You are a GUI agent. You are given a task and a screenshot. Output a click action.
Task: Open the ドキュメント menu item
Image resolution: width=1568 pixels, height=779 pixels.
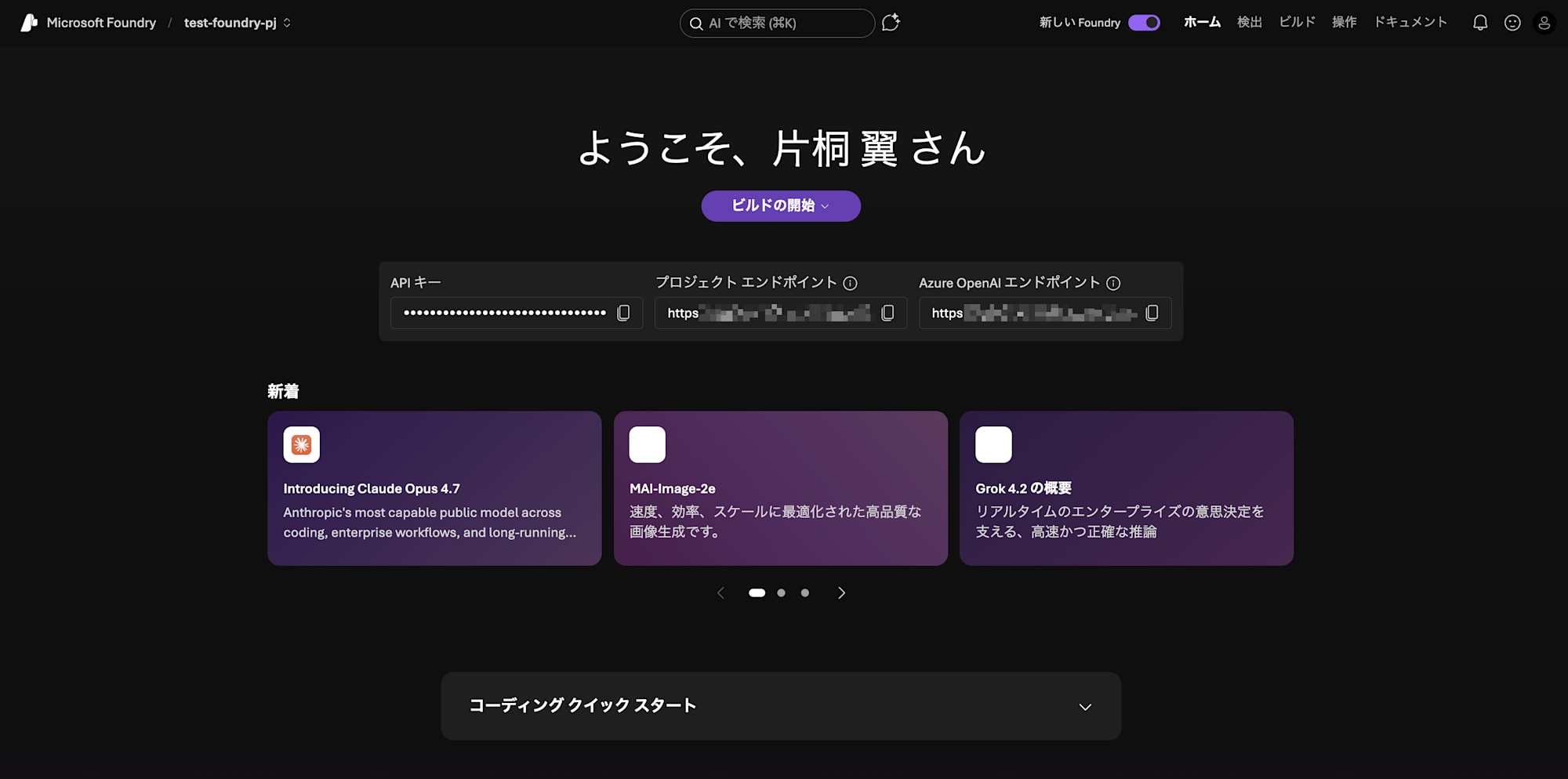[1410, 23]
